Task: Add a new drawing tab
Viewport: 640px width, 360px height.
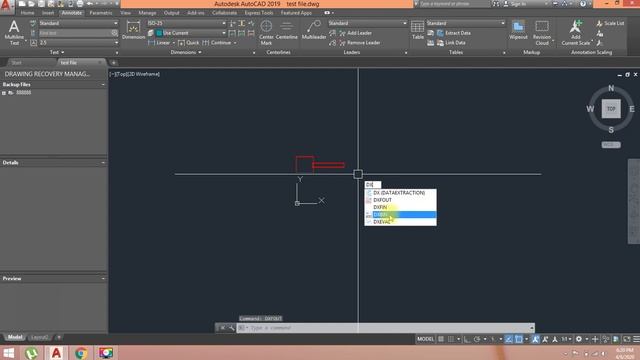Action: tap(113, 62)
